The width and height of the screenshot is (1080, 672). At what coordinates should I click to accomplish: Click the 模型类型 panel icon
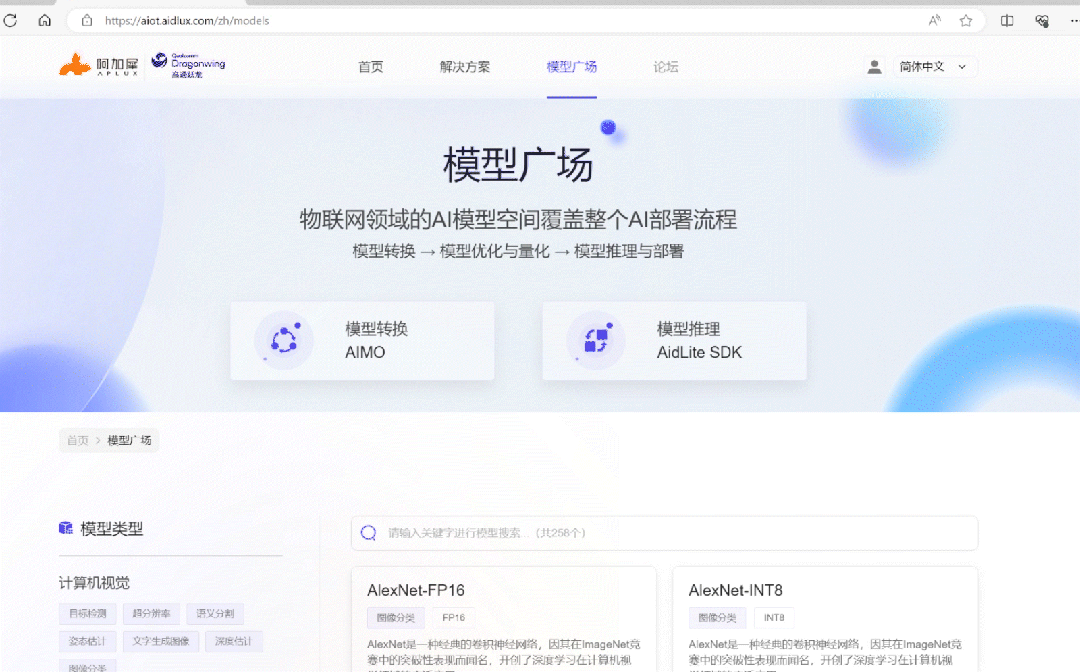point(68,528)
